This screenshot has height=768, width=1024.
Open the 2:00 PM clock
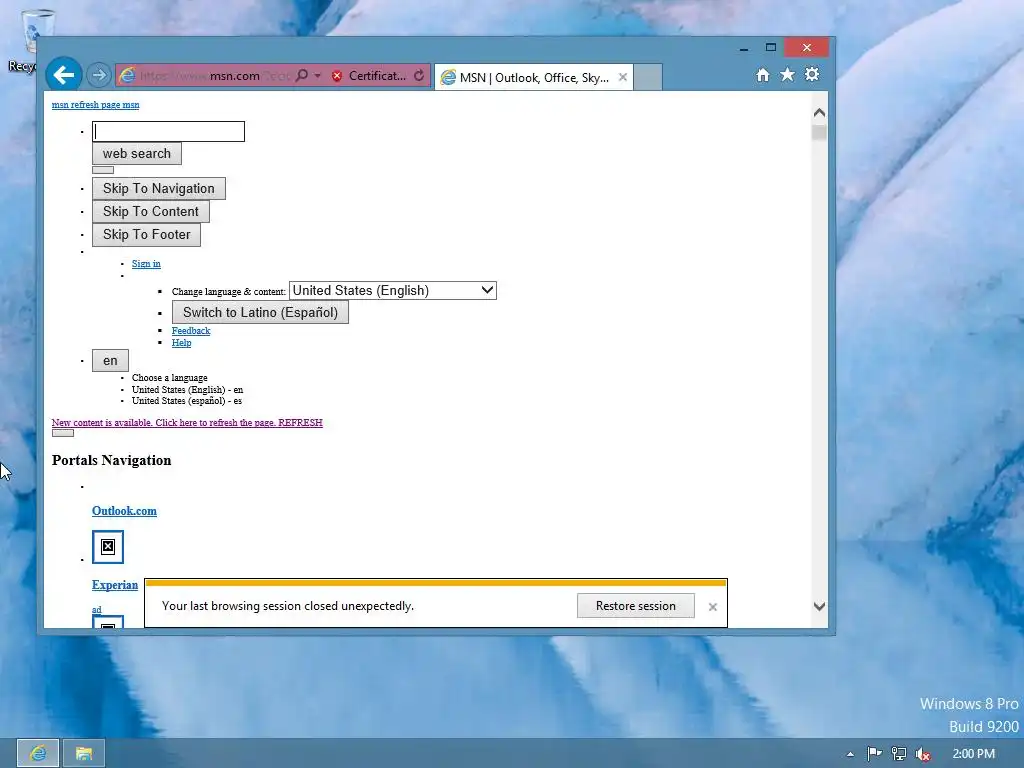point(973,754)
